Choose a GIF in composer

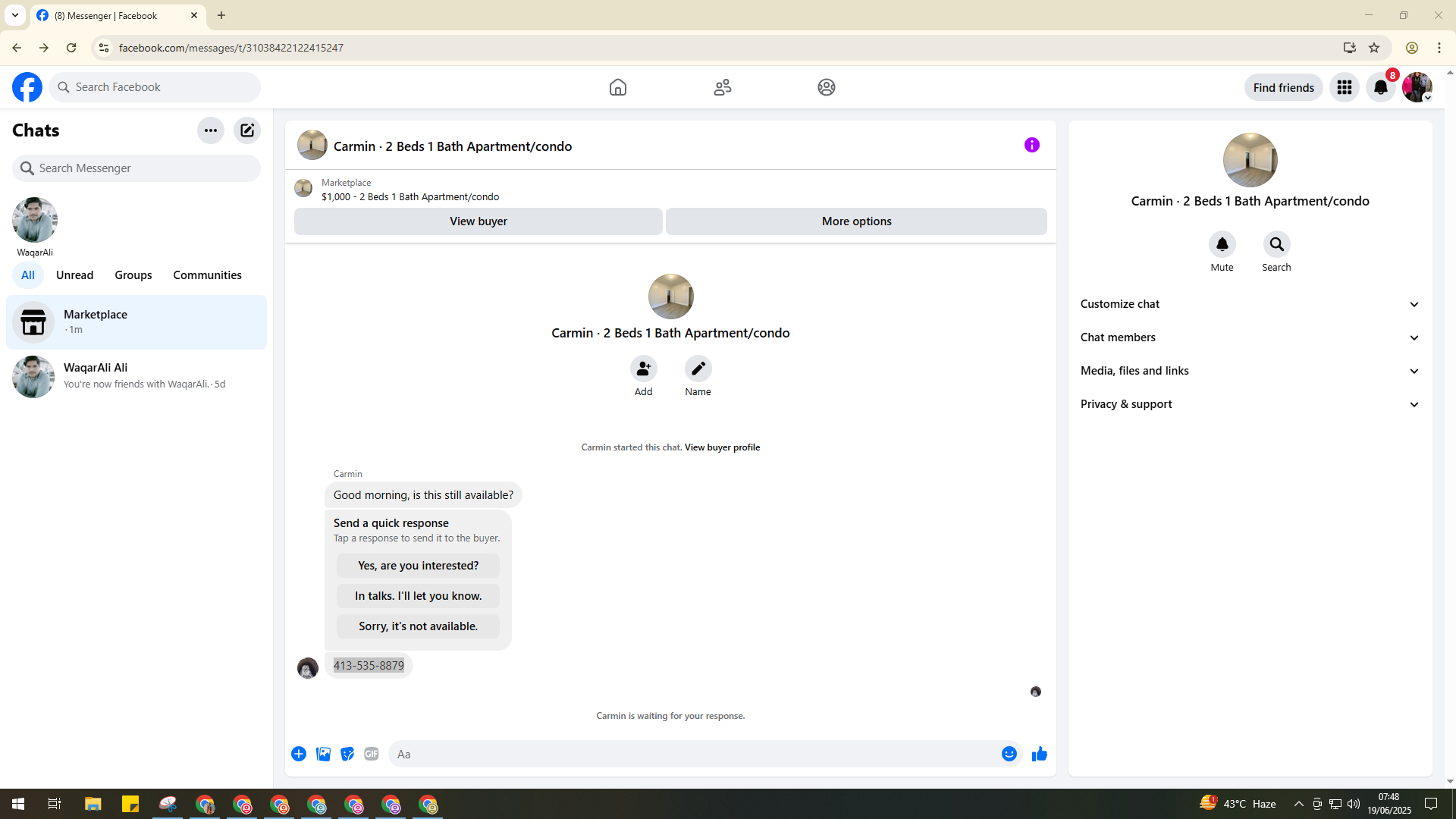point(372,754)
